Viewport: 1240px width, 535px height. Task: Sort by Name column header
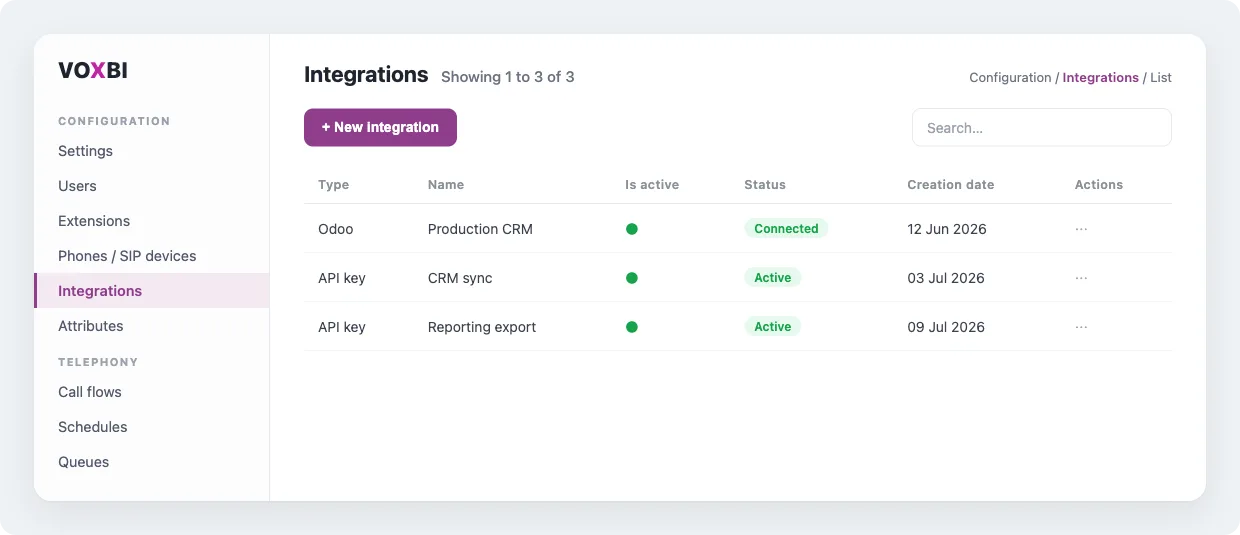446,185
